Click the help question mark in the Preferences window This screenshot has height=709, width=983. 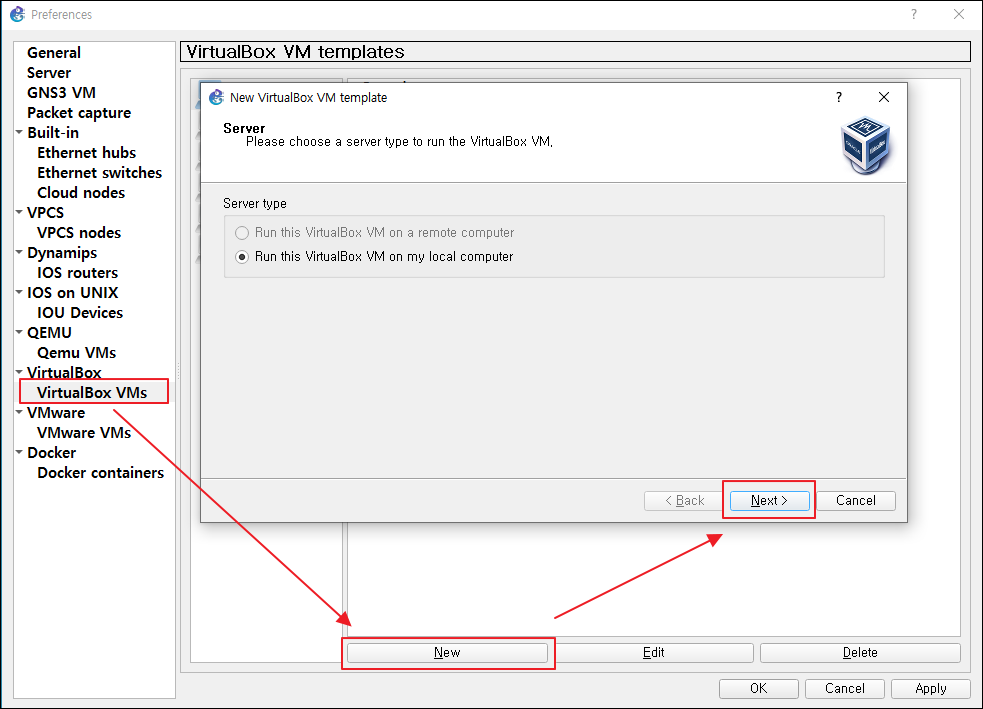click(913, 14)
